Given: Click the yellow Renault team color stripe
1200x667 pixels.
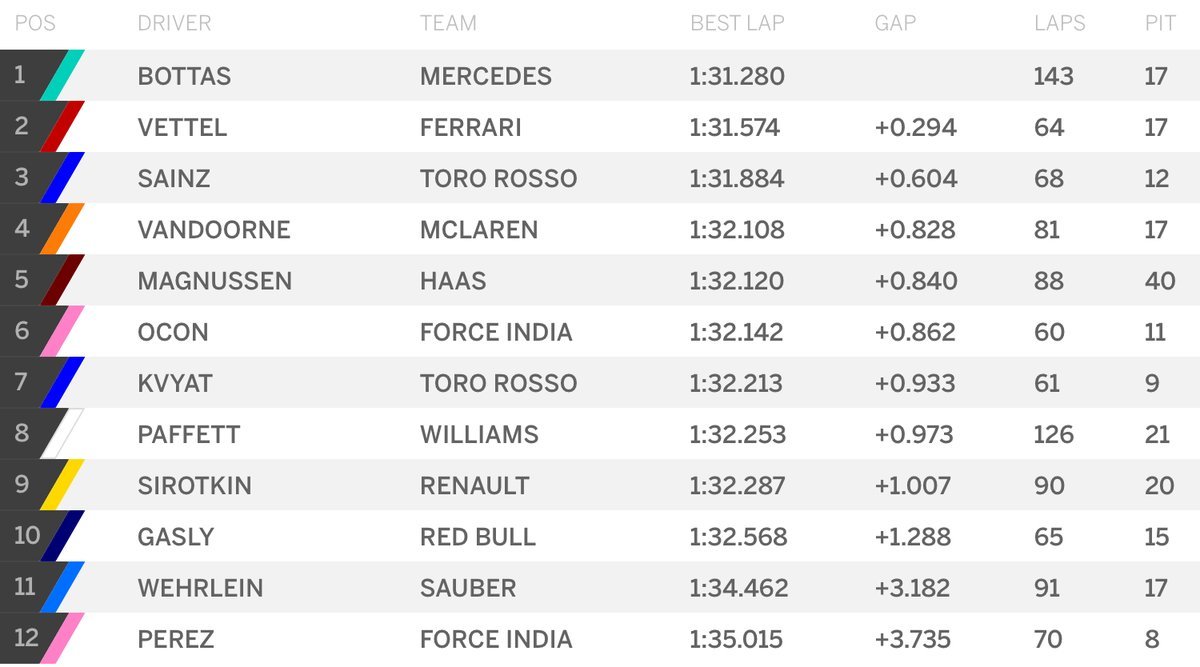Looking at the screenshot, I should pos(63,485).
